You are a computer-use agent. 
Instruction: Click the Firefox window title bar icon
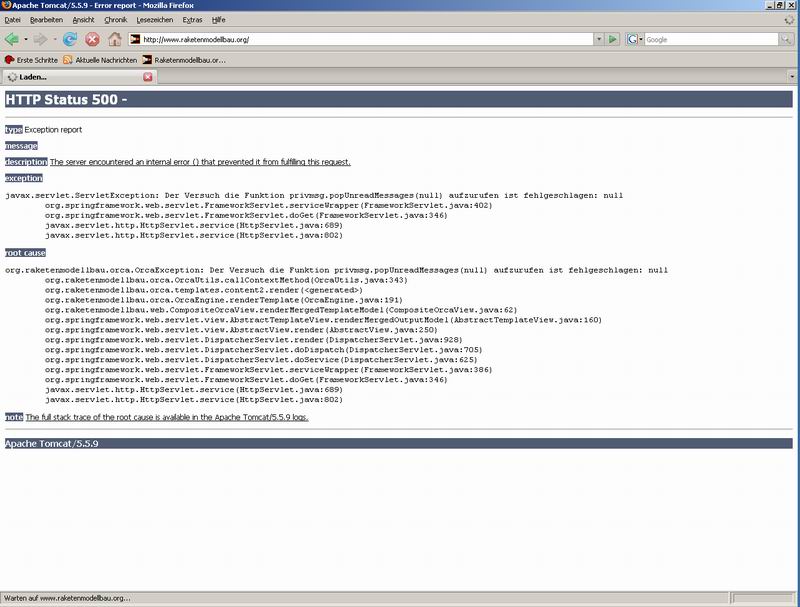click(6, 5)
